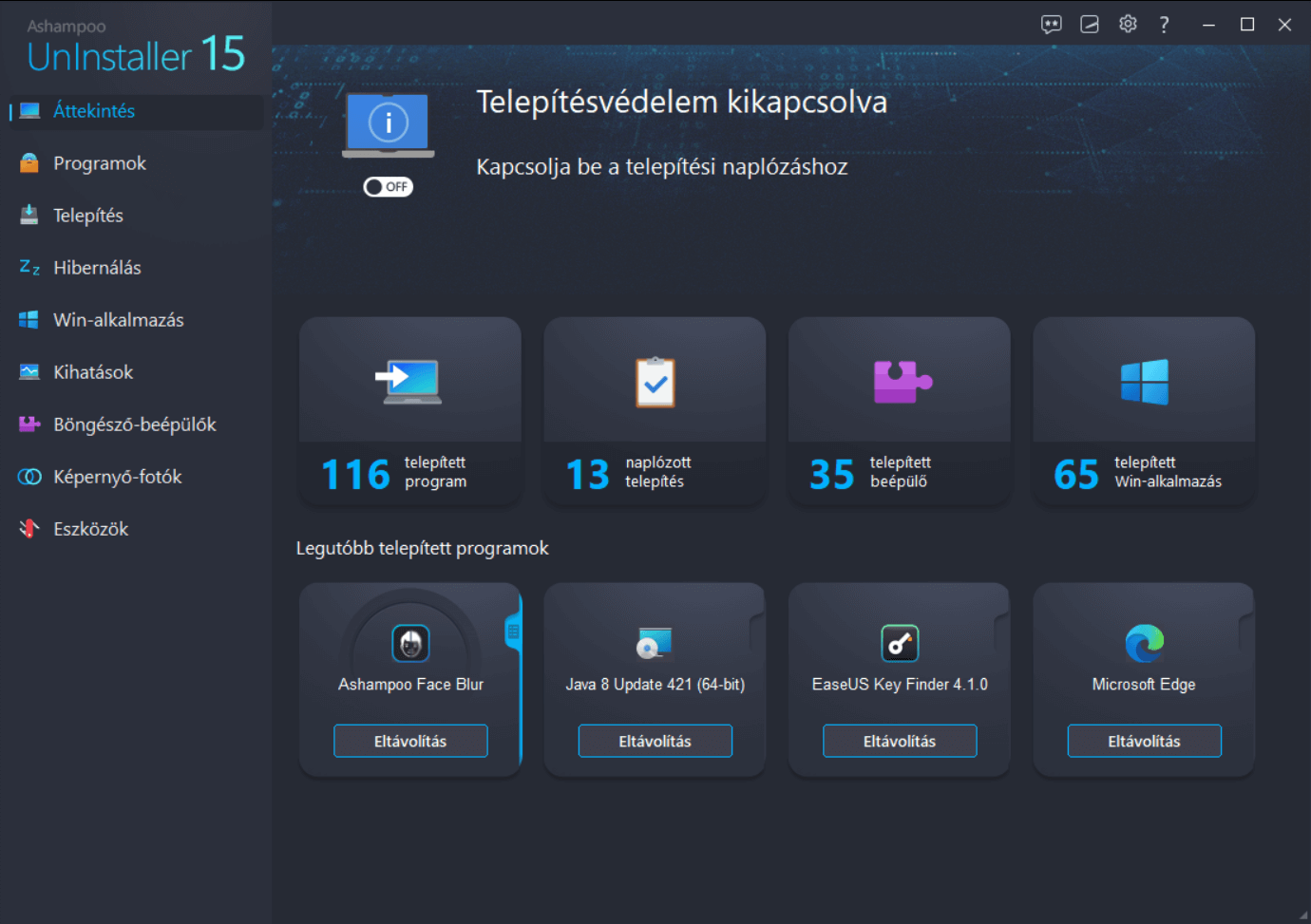Click the Kihatások picture icon
1311x924 pixels.
tap(29, 372)
